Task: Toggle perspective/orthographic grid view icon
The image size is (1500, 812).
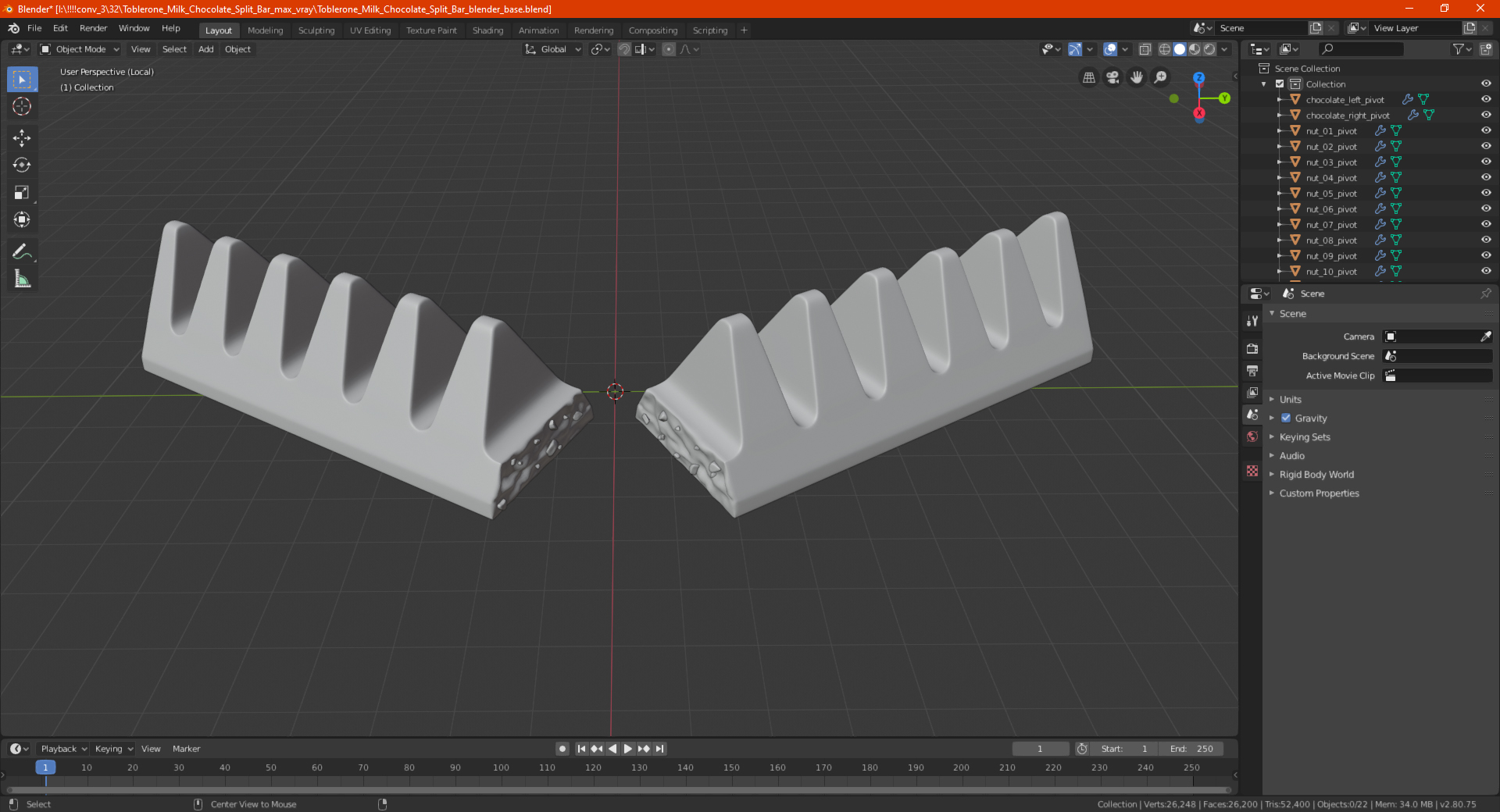Action: (x=1089, y=77)
